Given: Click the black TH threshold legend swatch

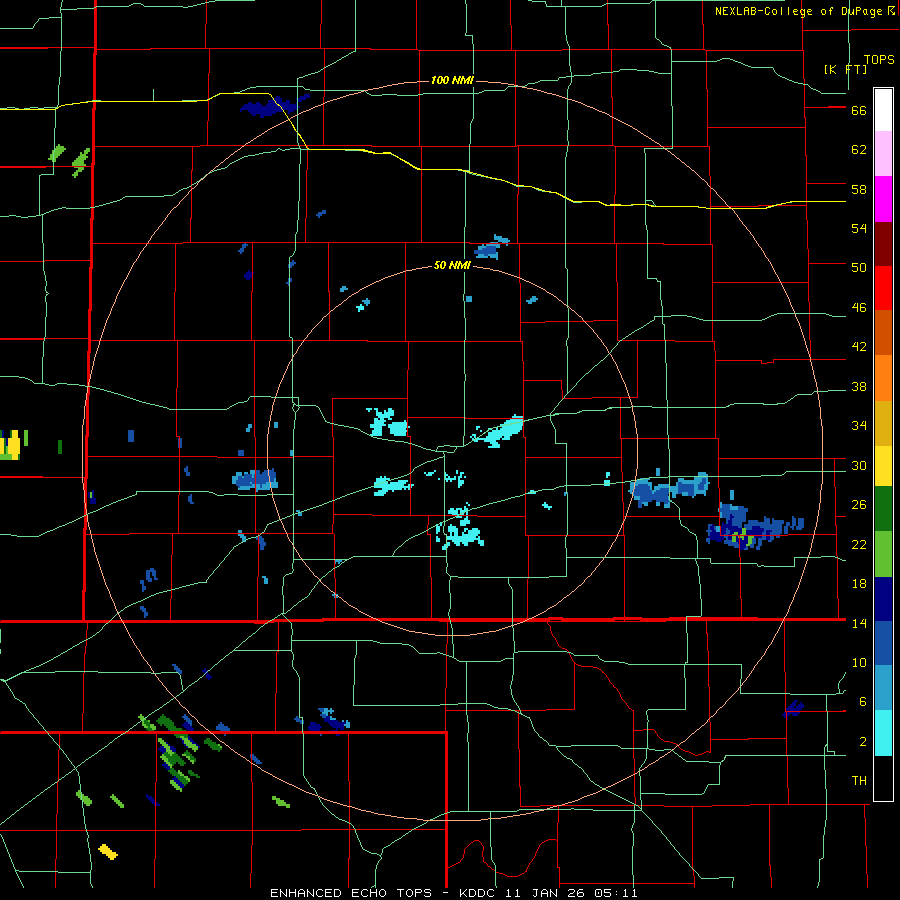Looking at the screenshot, I should (x=883, y=778).
